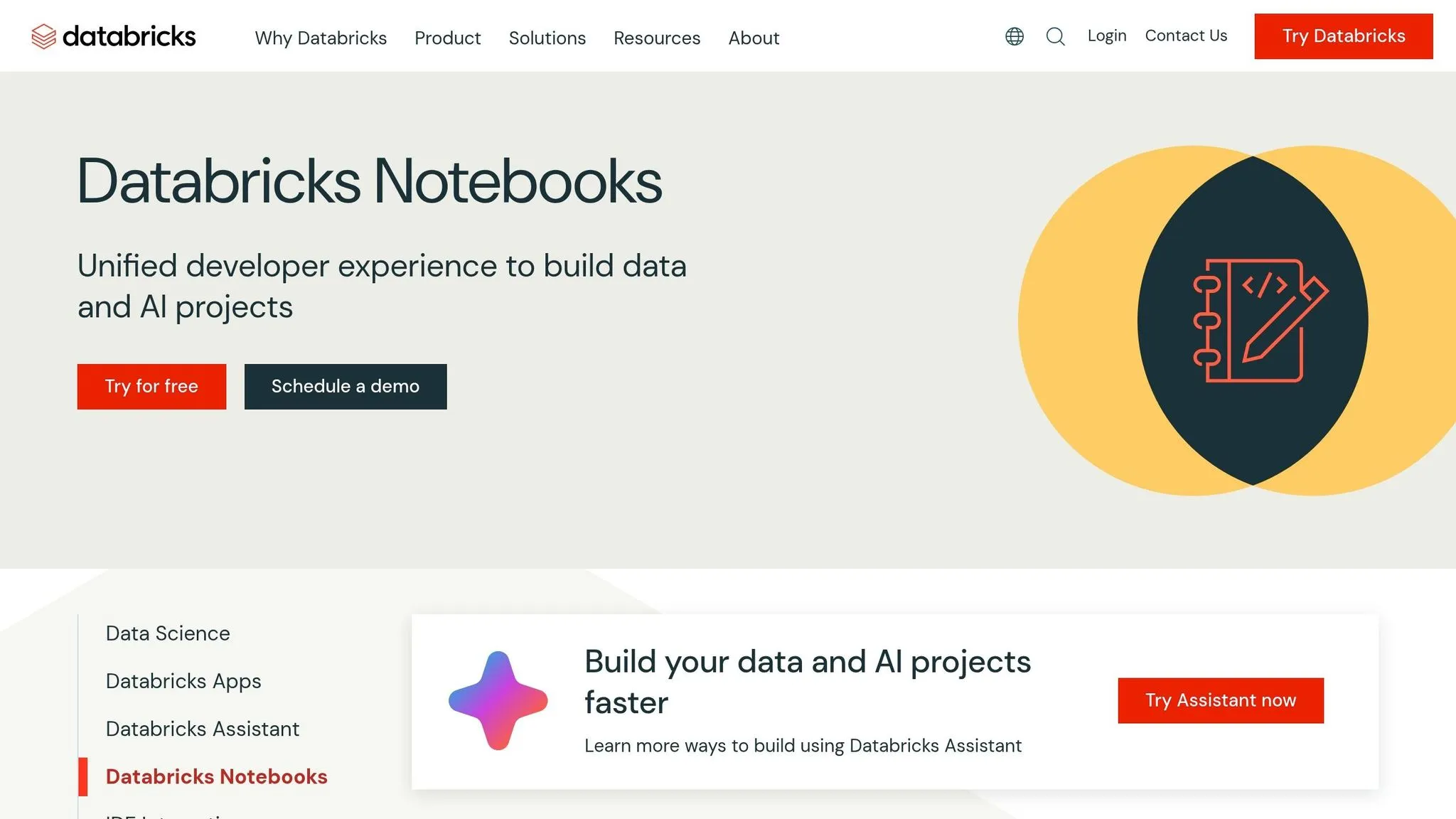Go to the Login page
This screenshot has height=819, width=1456.
1107,36
